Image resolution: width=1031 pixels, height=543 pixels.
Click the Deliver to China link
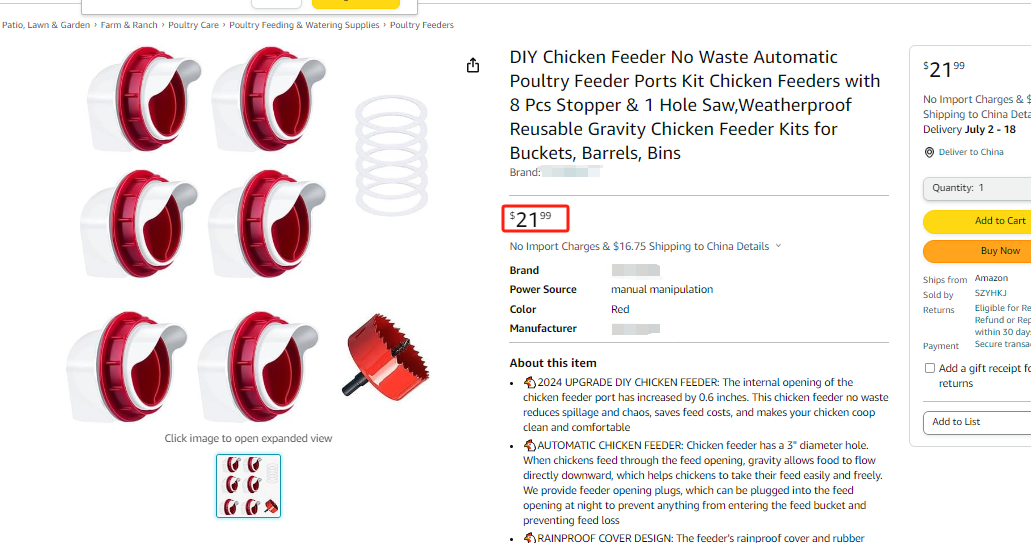coord(971,152)
